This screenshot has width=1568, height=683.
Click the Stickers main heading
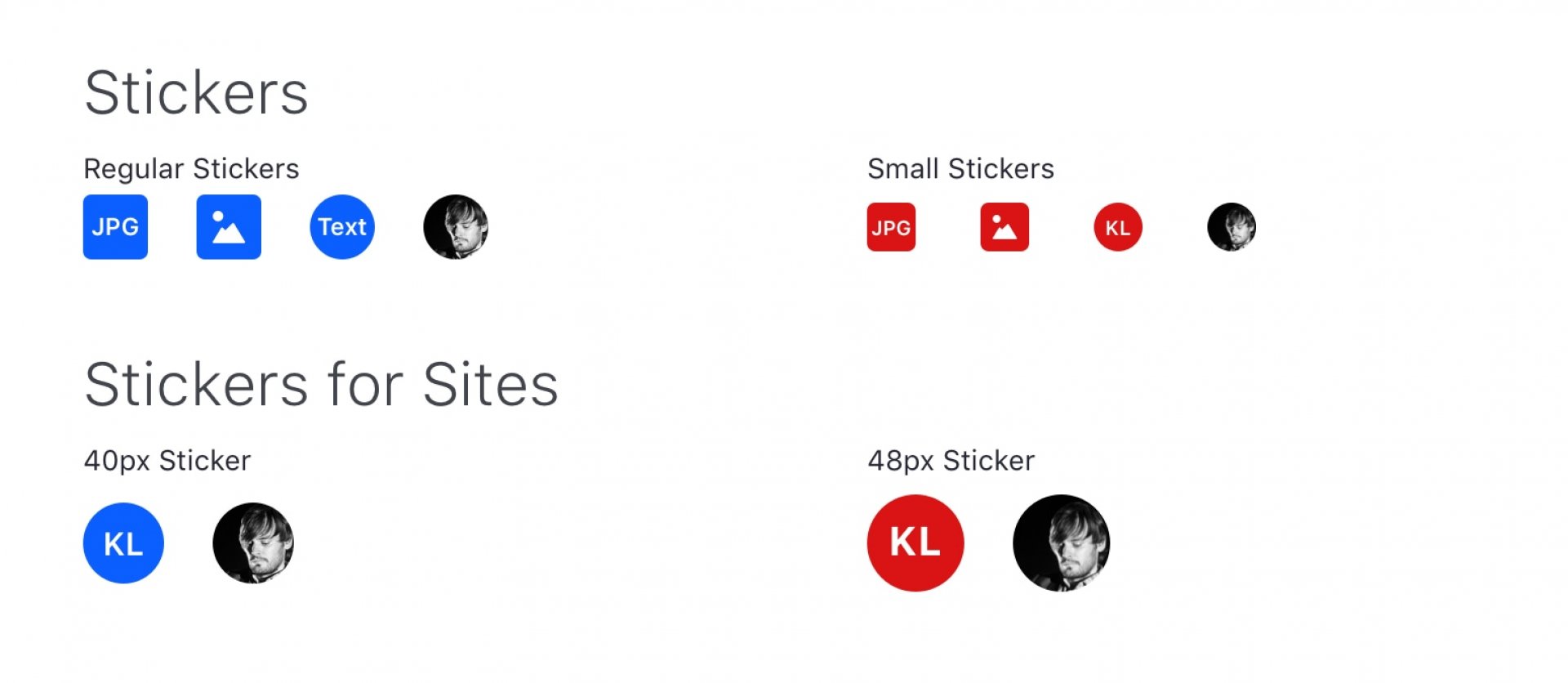coord(196,93)
